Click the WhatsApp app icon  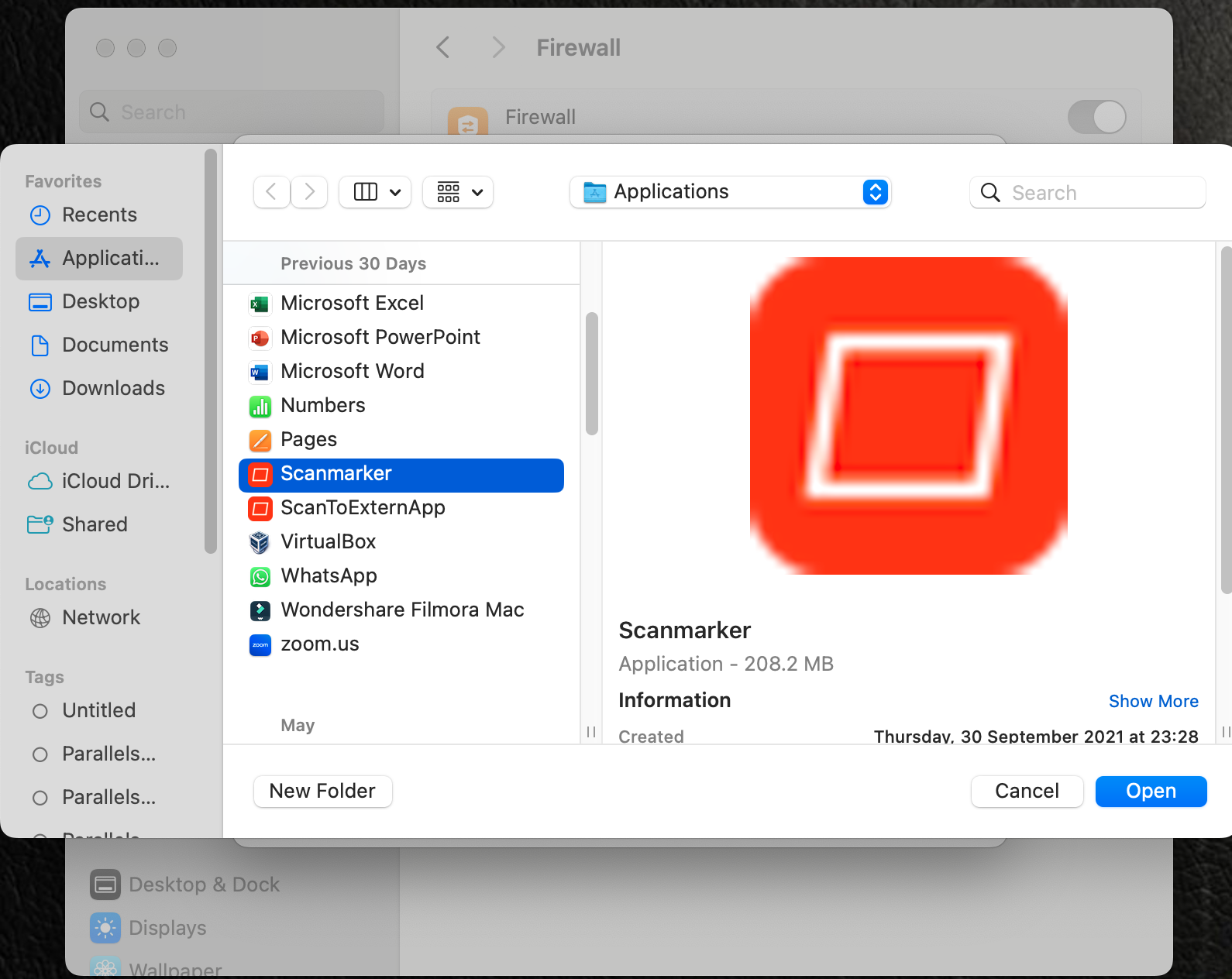point(260,576)
